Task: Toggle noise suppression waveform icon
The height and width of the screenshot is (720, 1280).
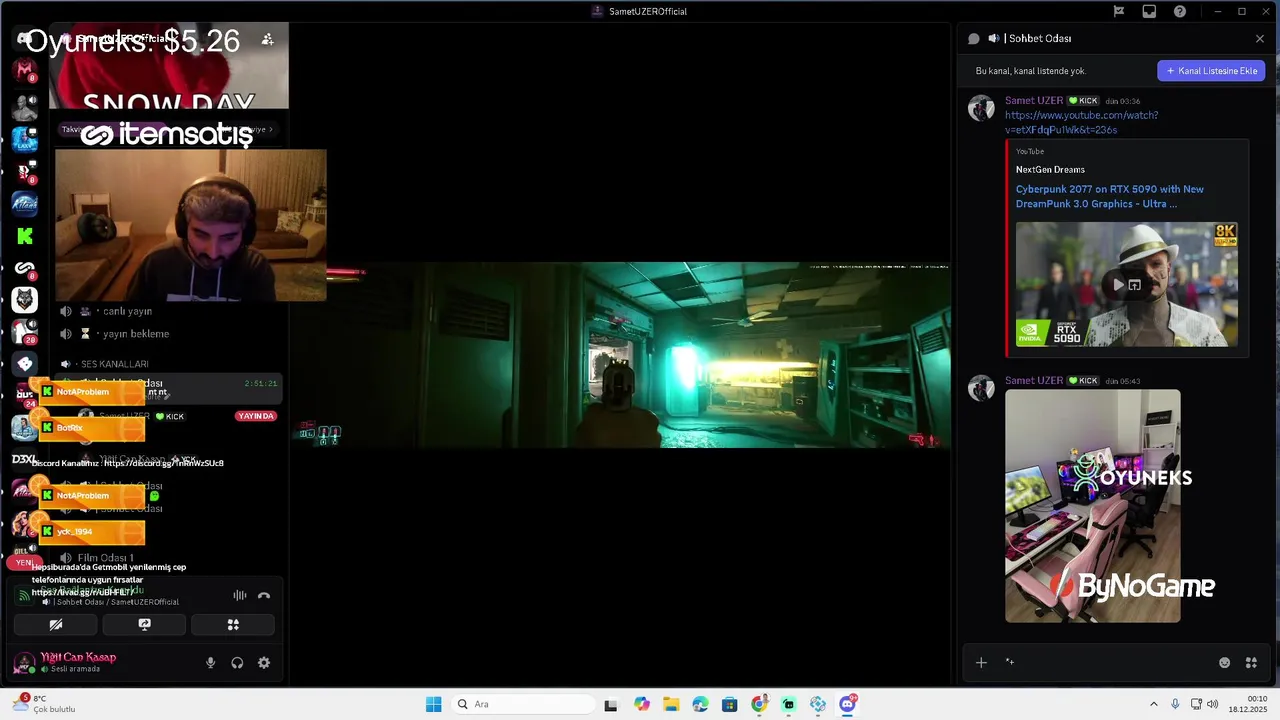Action: [x=240, y=596]
